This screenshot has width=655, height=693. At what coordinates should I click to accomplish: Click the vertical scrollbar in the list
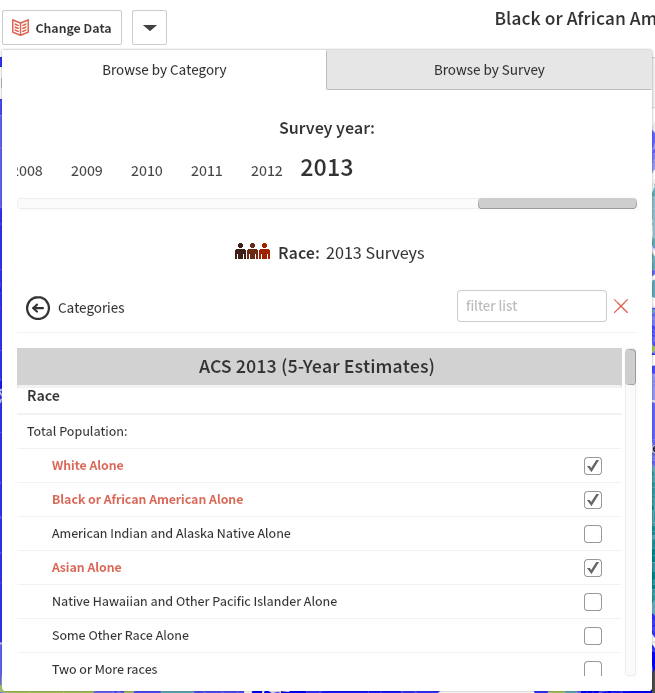point(630,368)
